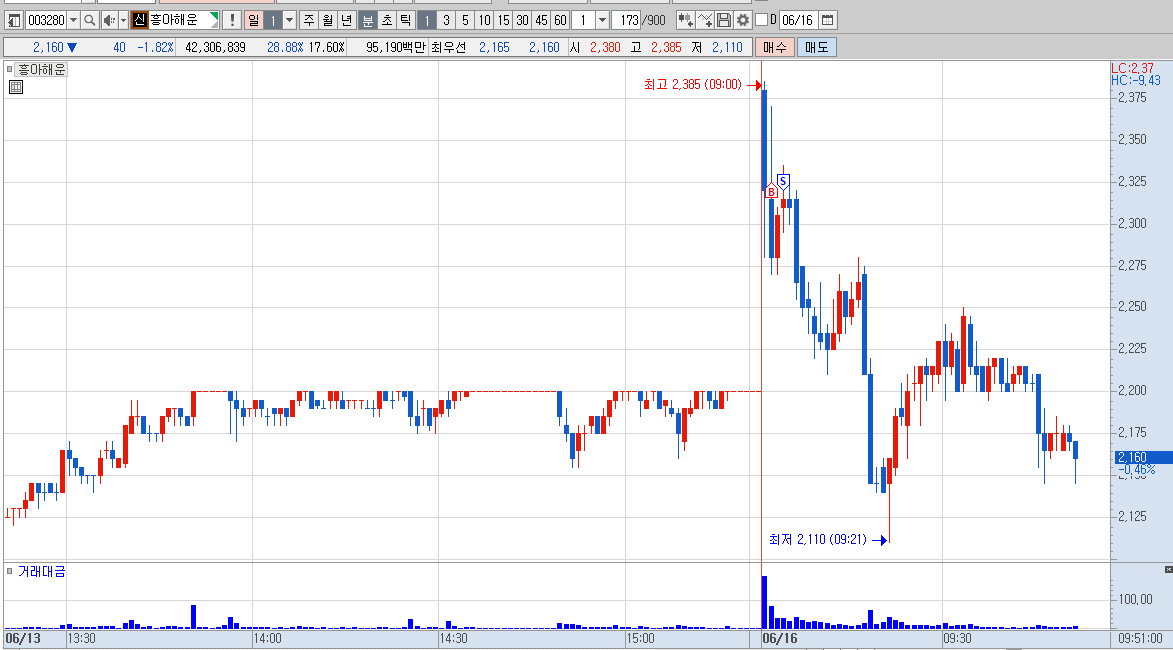Click the 06/13 date label on time axis
1173x650 pixels.
click(23, 638)
